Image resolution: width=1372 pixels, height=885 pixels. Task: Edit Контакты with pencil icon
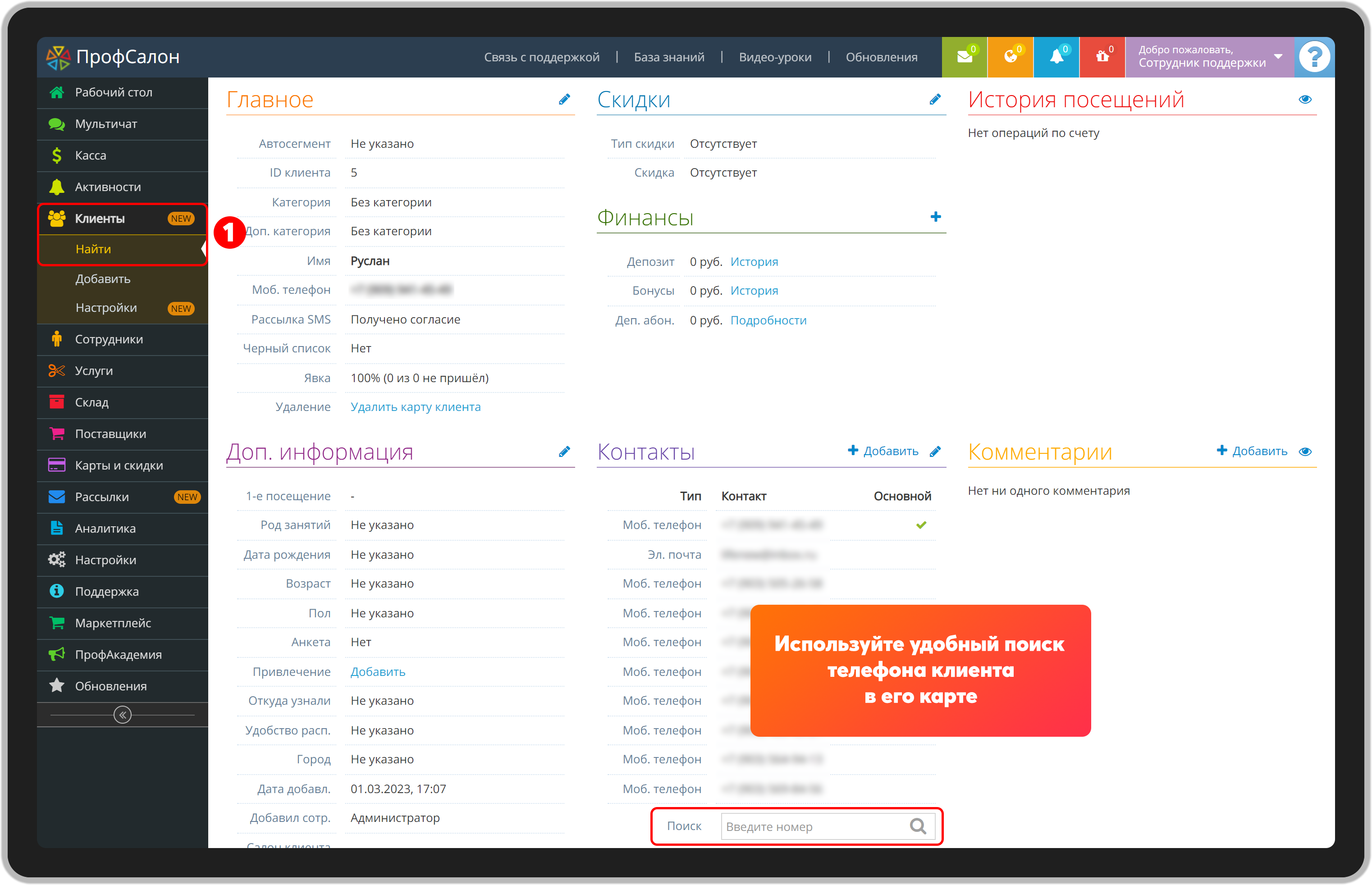[x=935, y=452]
